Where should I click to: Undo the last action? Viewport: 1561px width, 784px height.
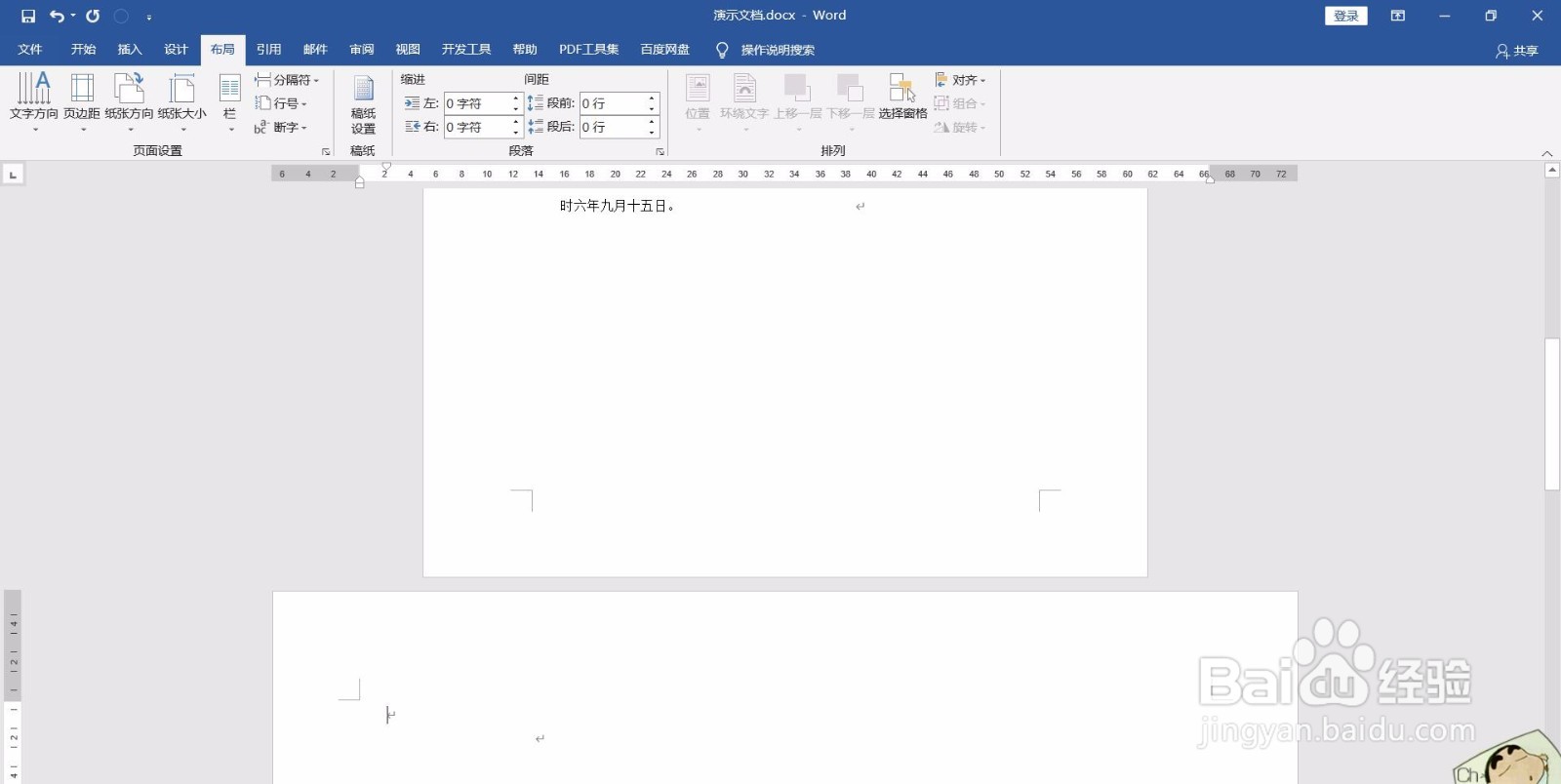point(57,16)
